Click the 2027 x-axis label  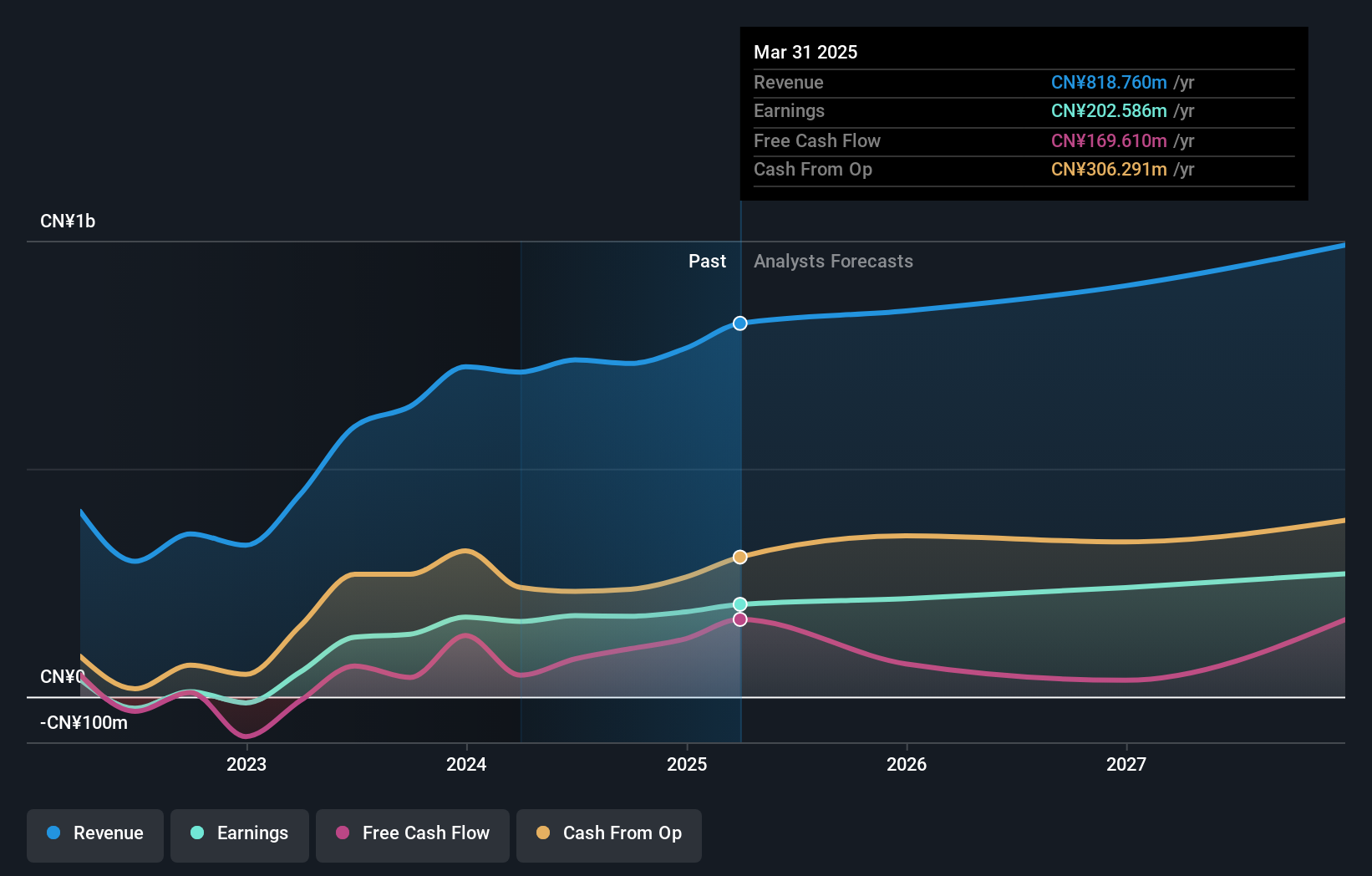point(1126,764)
